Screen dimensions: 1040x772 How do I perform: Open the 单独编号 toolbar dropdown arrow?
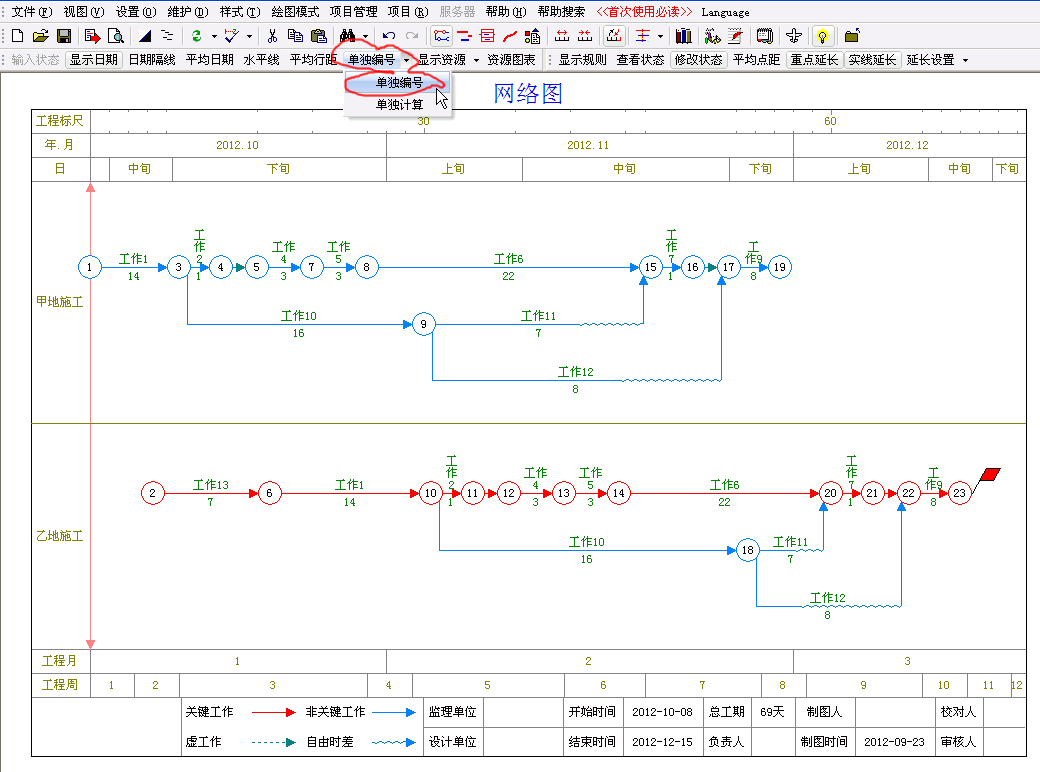[x=406, y=60]
